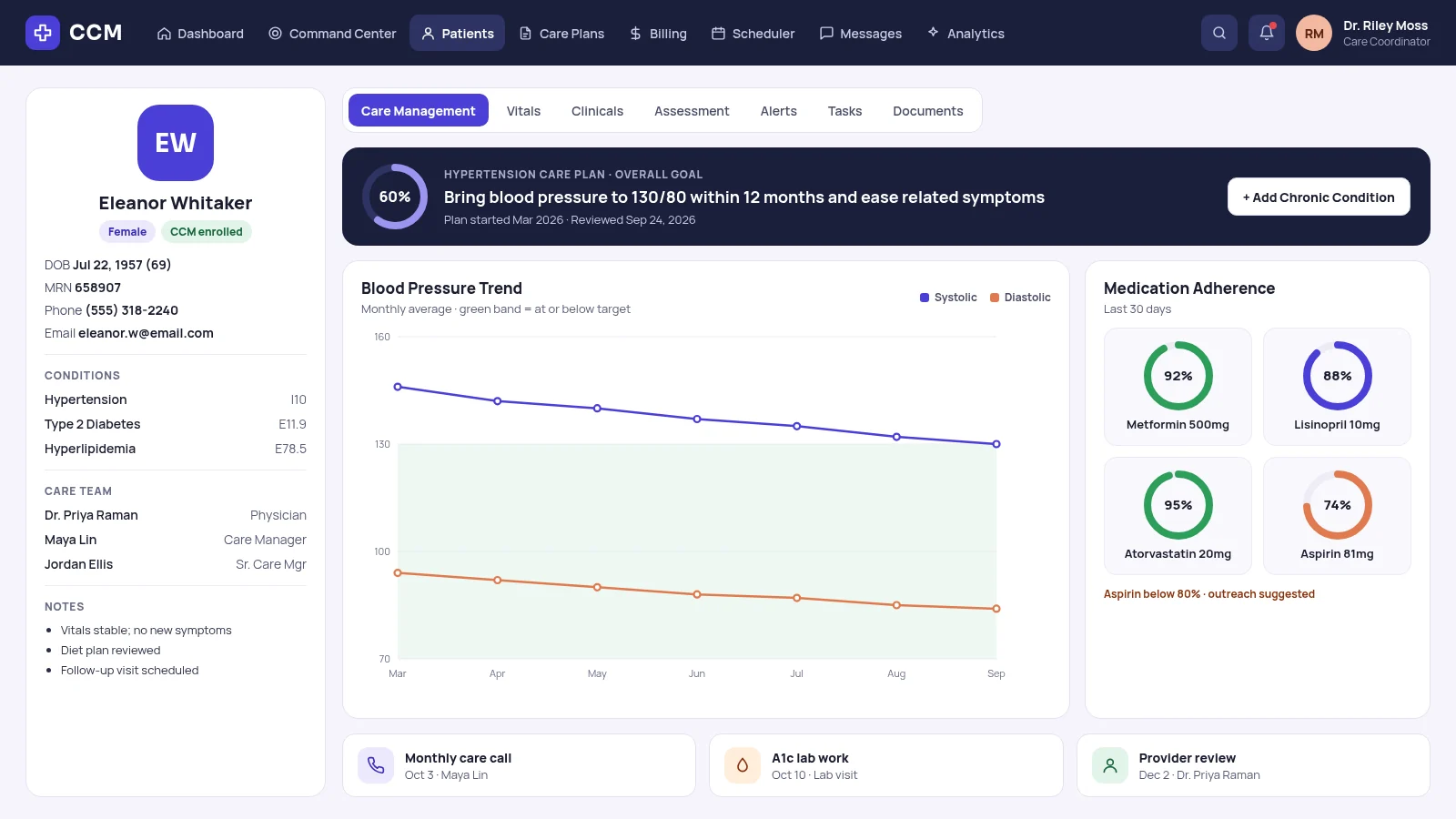Image resolution: width=1456 pixels, height=819 pixels.
Task: Select the Patients navigation item
Action: [x=457, y=33]
